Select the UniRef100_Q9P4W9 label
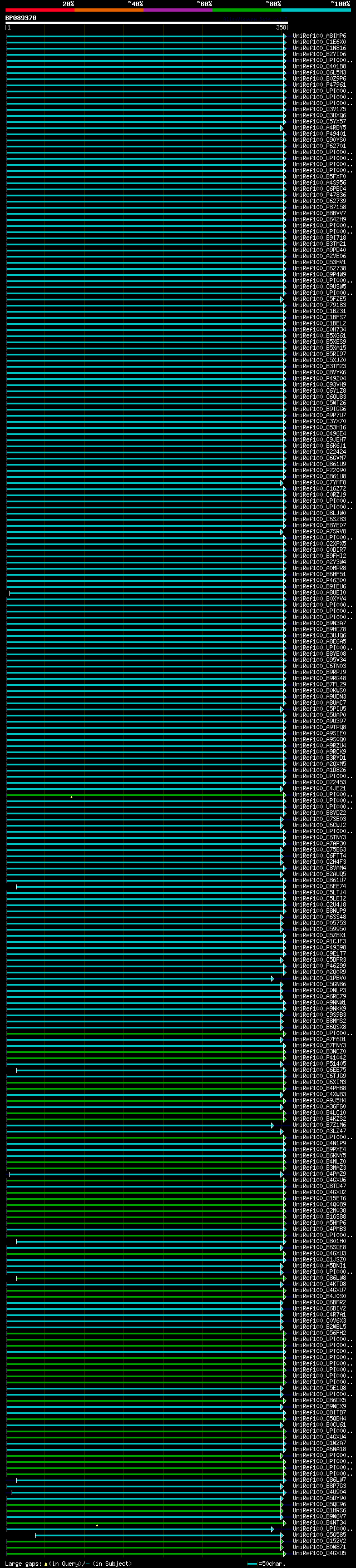The height and width of the screenshot is (1568, 356). pyautogui.click(x=319, y=275)
